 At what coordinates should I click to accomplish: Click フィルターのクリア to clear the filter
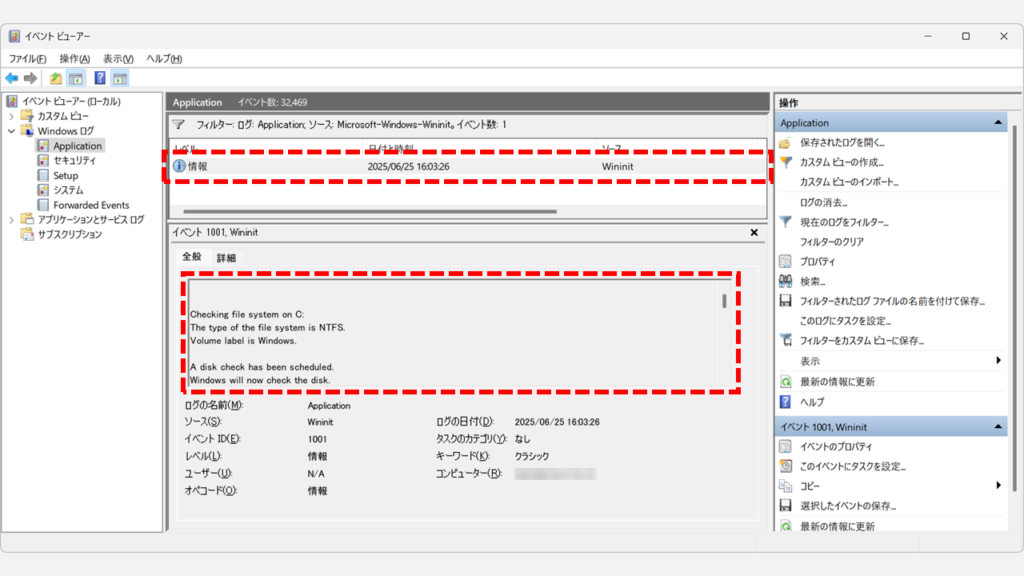pos(831,242)
